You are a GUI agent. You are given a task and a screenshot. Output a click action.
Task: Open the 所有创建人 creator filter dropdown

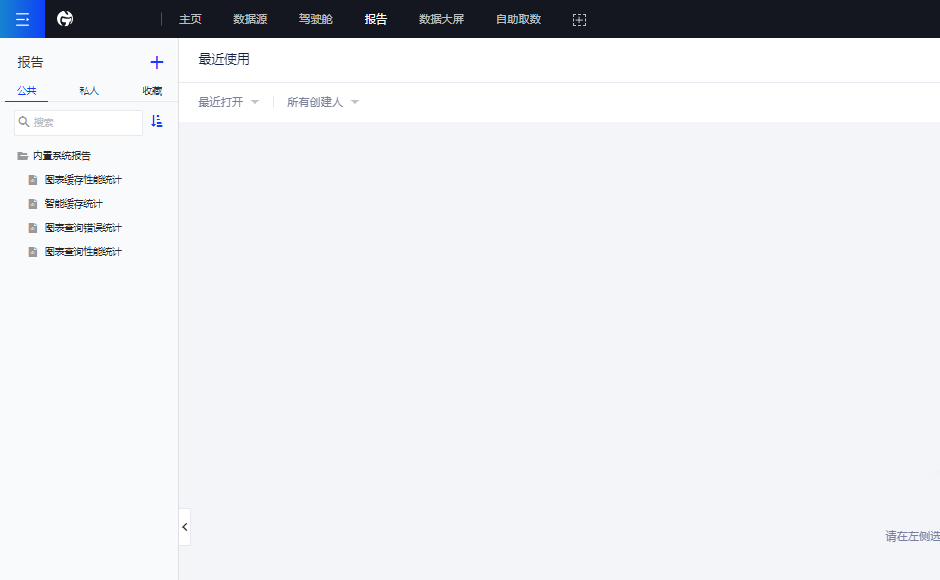pyautogui.click(x=323, y=102)
